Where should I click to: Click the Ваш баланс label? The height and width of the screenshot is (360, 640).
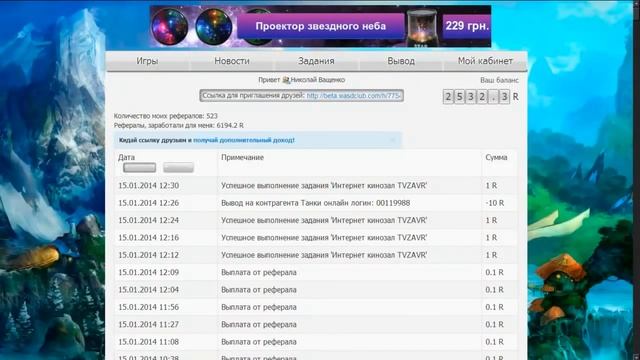499,80
